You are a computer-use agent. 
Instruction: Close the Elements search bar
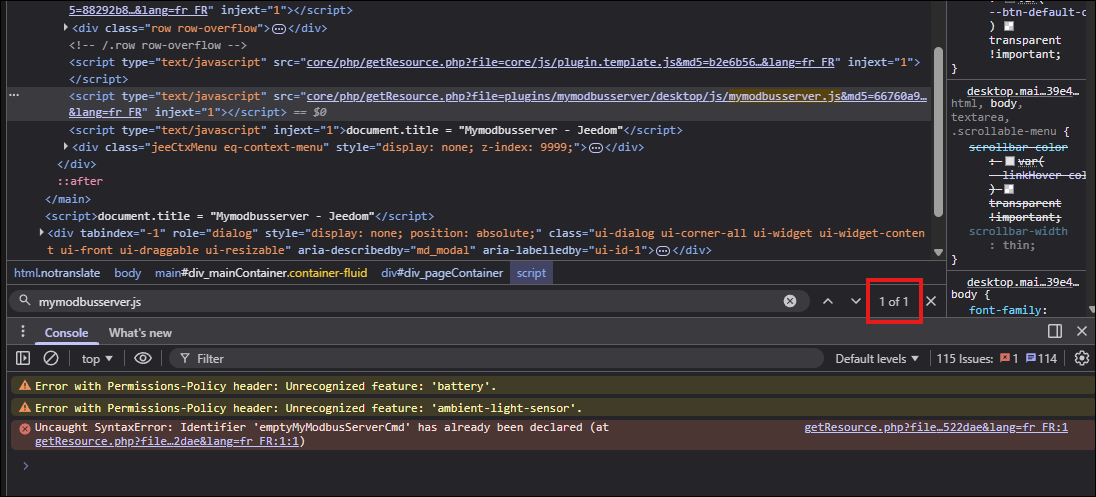(x=931, y=301)
